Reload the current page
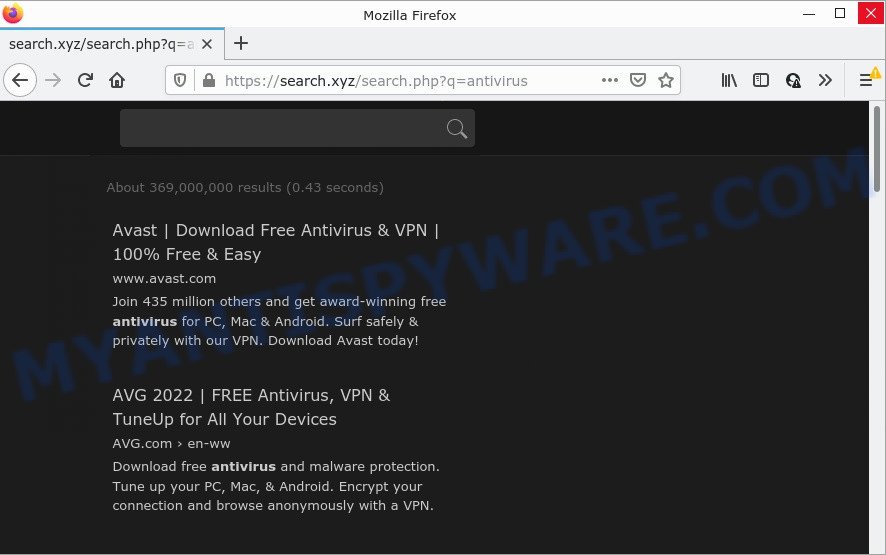 [x=85, y=80]
